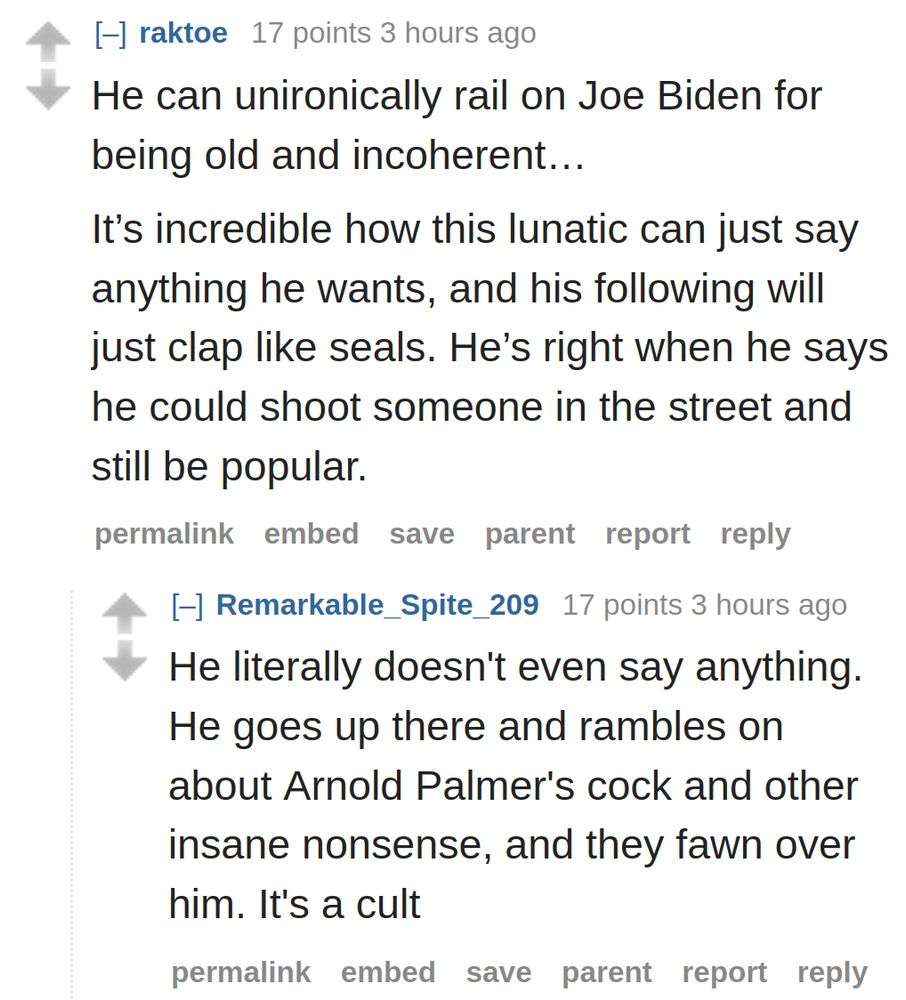
Task: Click embed under Remarkable_Spite_209's reply
Action: click(388, 972)
